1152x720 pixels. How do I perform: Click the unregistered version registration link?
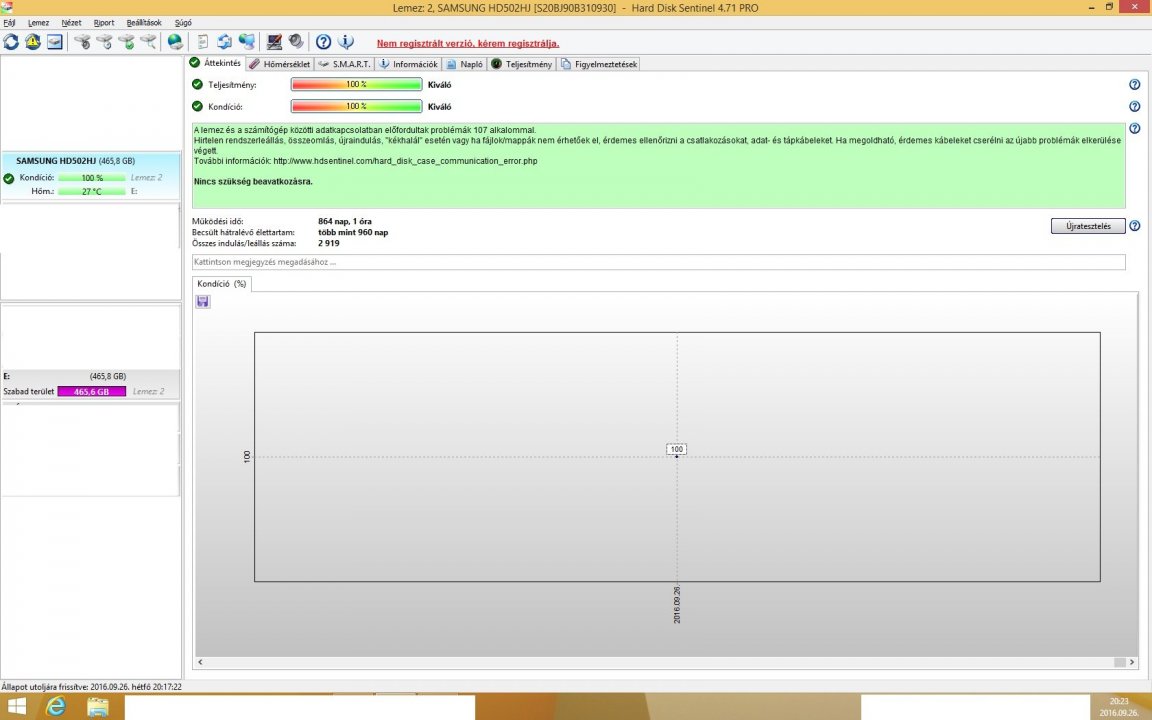468,43
